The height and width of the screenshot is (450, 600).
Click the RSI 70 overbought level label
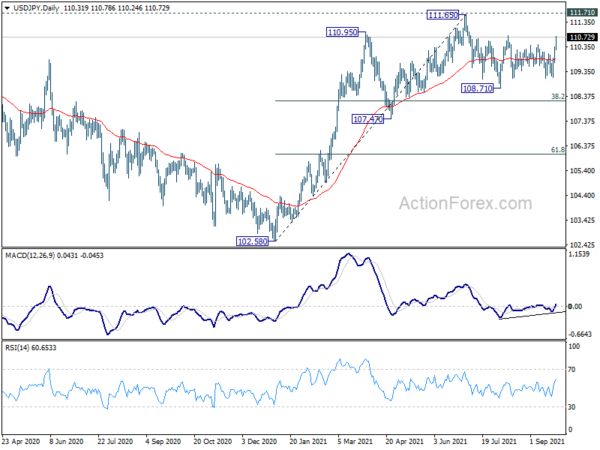572,369
